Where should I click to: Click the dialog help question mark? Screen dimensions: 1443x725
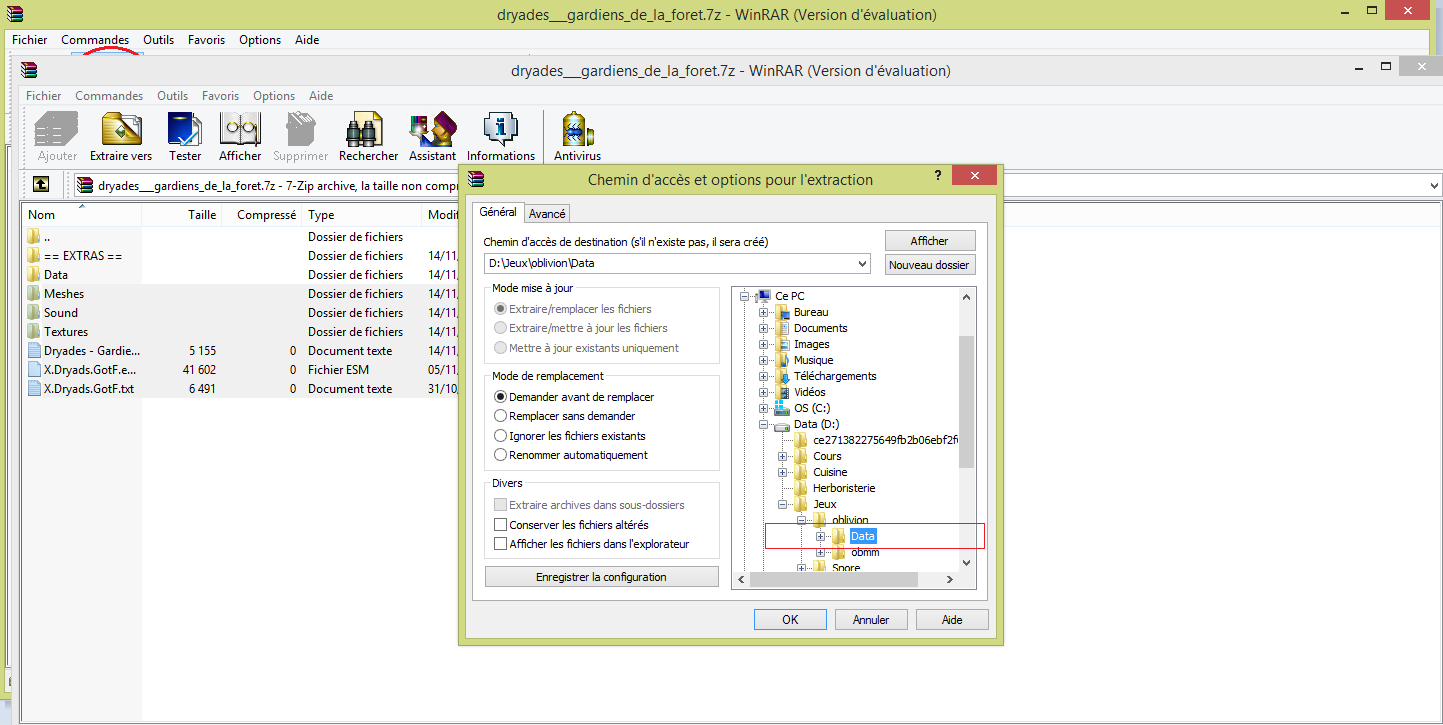click(x=938, y=175)
